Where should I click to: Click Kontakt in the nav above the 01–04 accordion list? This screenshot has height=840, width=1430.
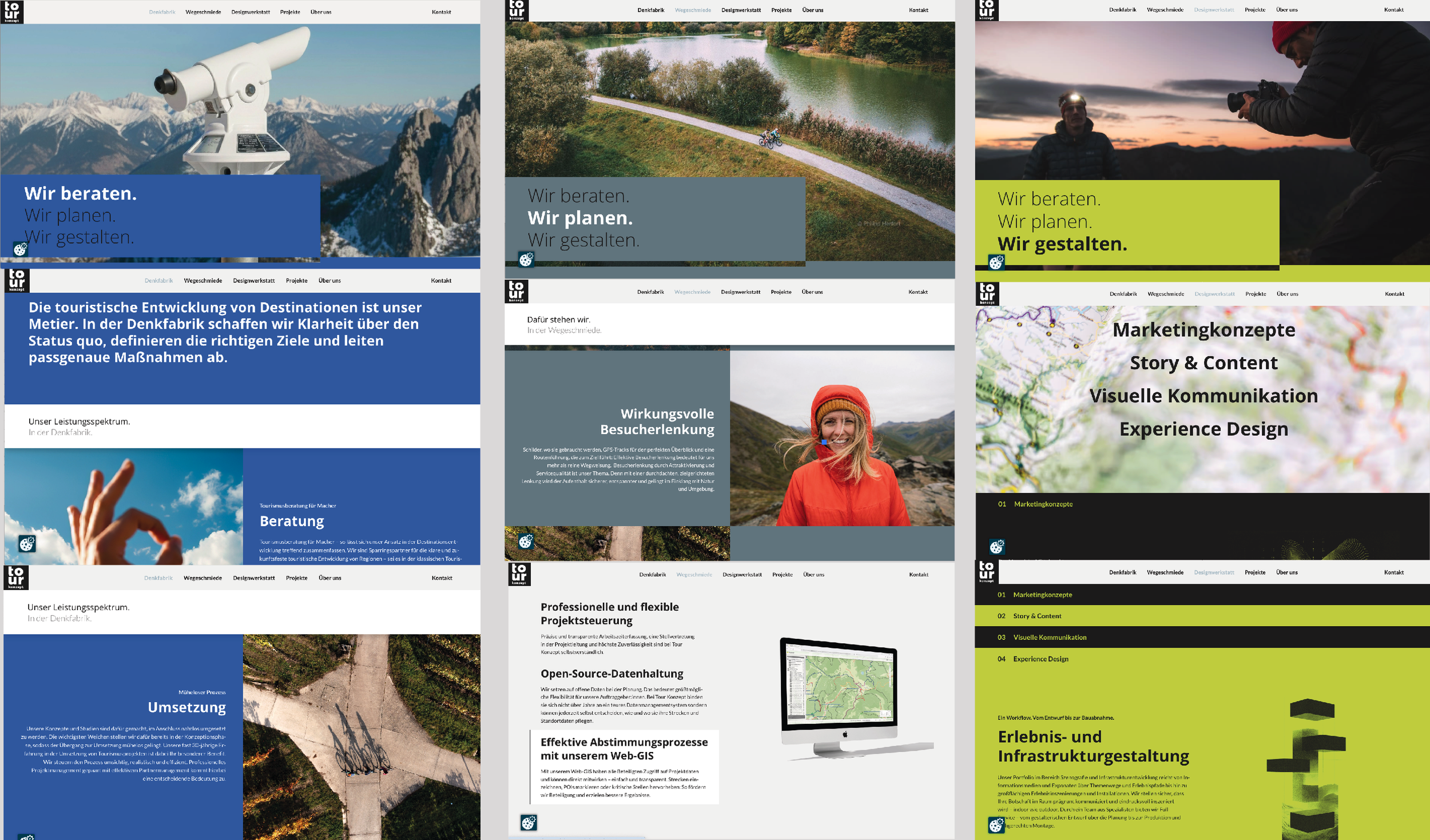pyautogui.click(x=1394, y=572)
